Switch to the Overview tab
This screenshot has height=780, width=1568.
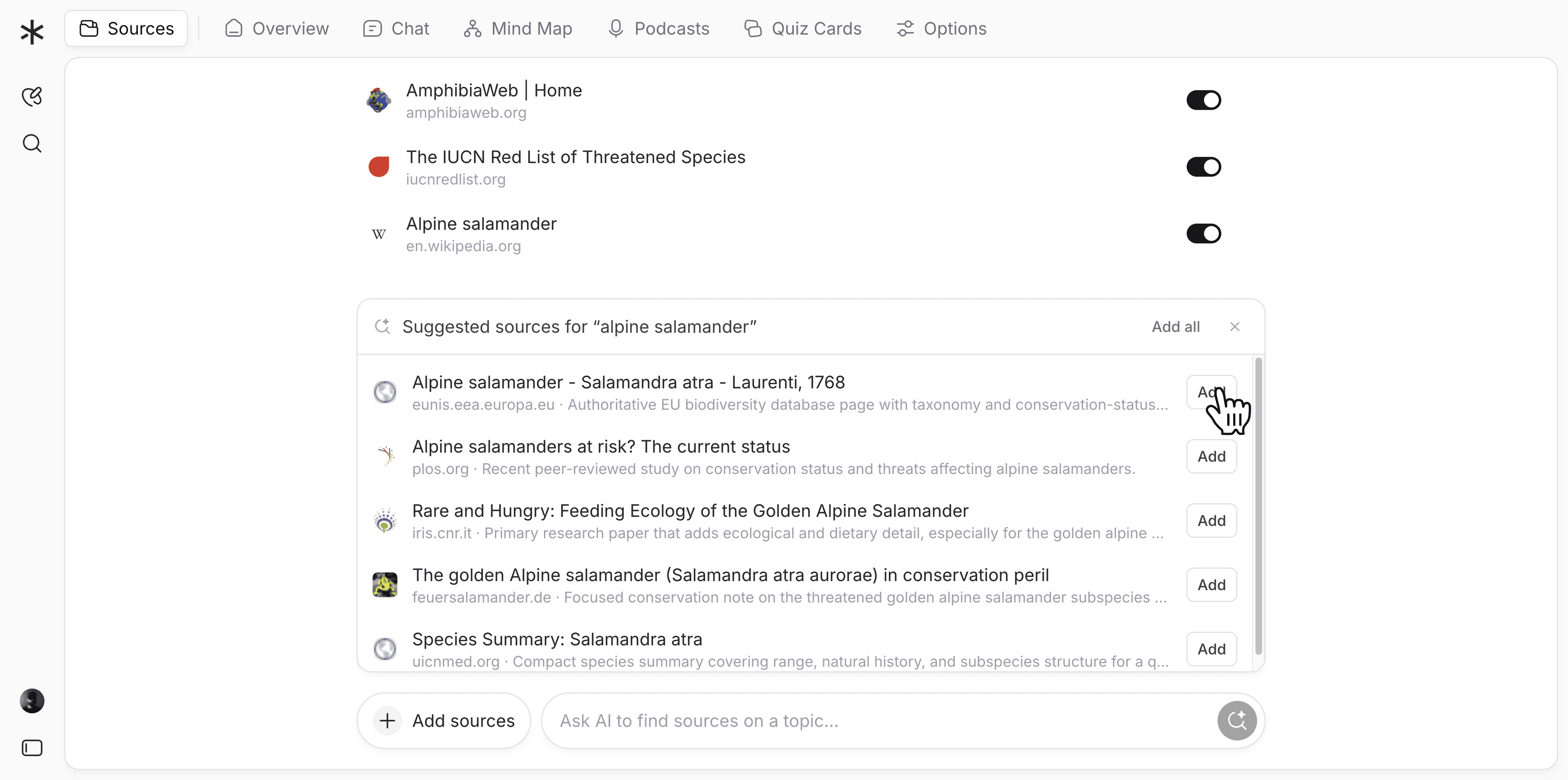tap(276, 28)
